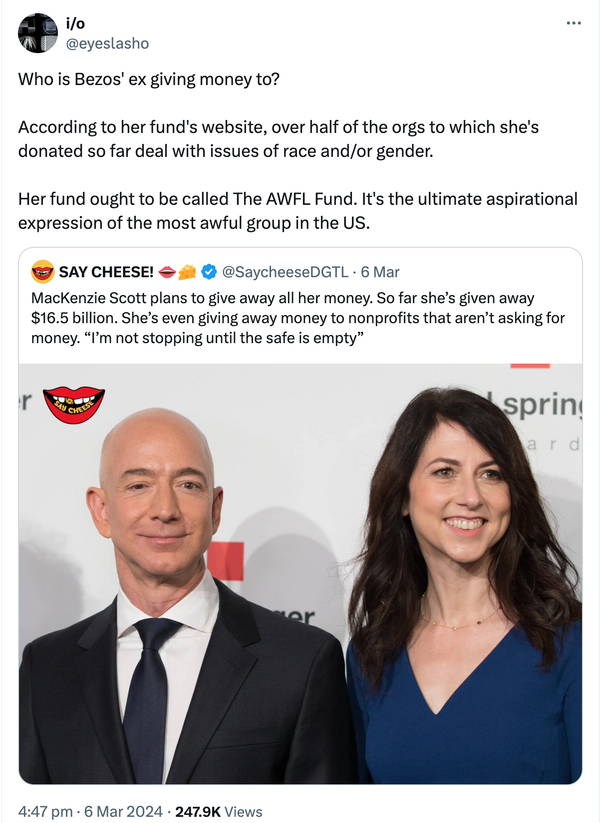
Task: Click the 6 Mar 2024 date
Action: [x=123, y=811]
